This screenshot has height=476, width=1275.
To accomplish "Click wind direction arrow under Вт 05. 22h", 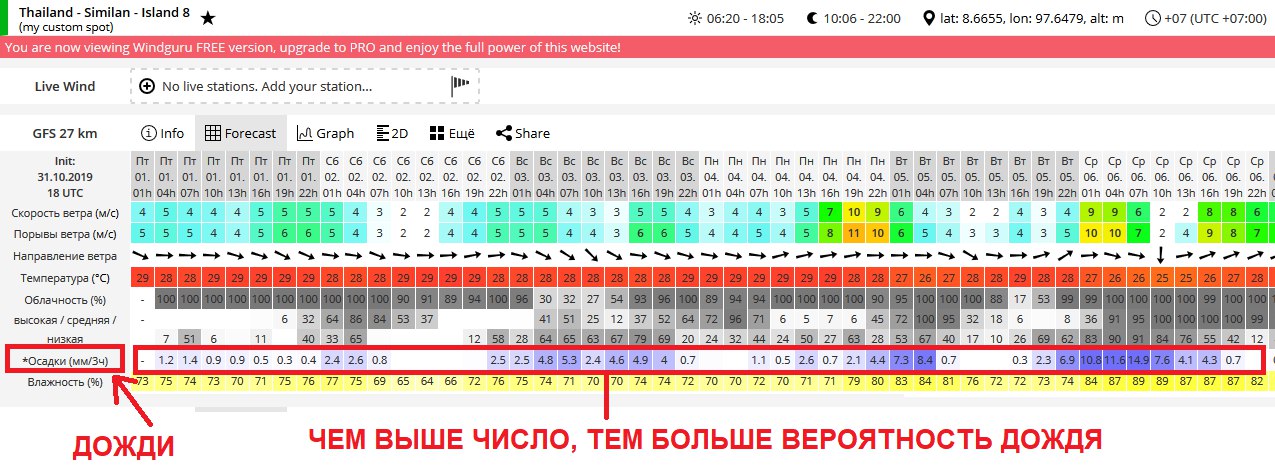I will pos(1067,254).
